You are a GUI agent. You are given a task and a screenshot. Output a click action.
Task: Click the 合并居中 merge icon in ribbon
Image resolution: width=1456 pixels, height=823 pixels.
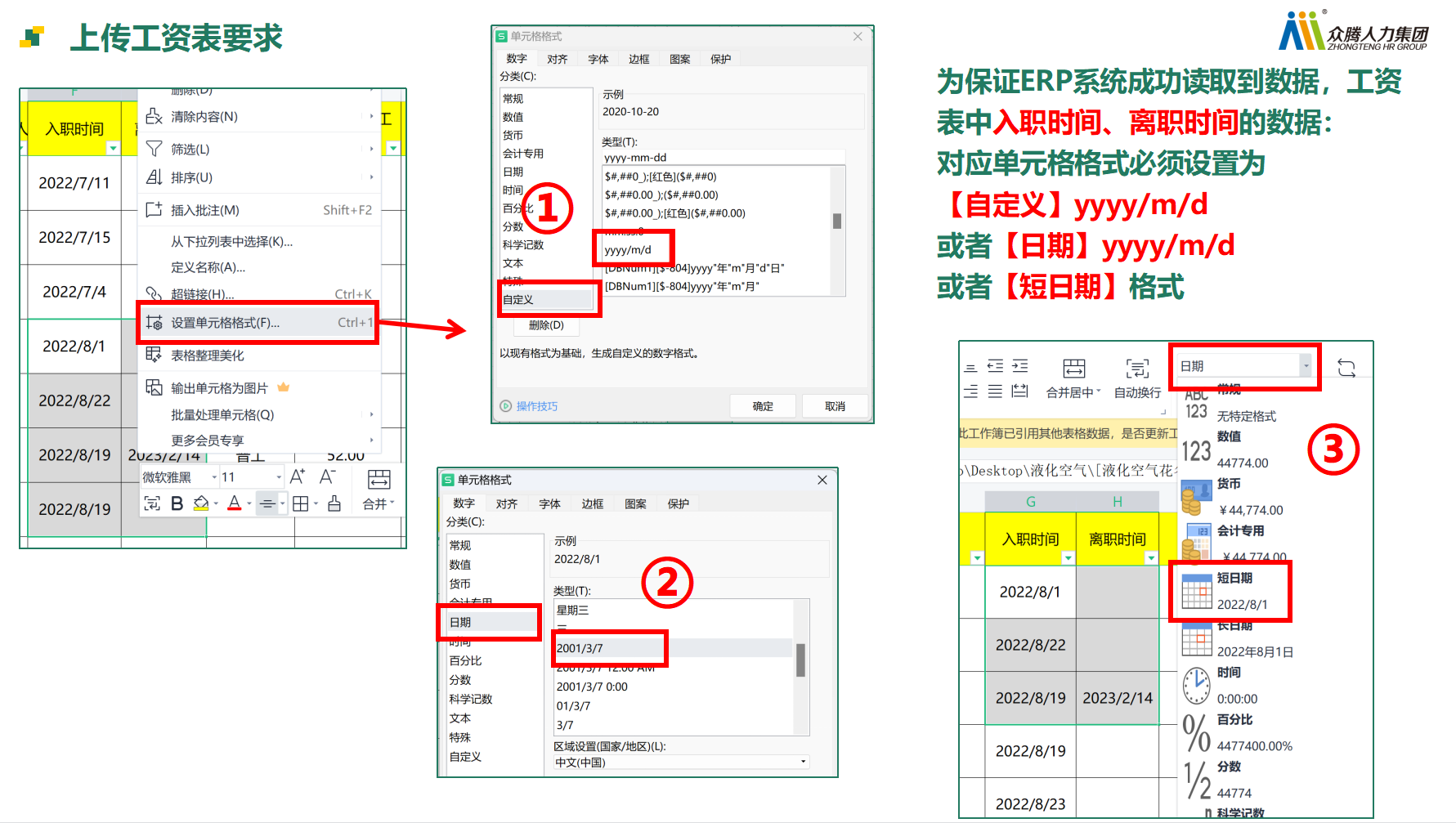click(x=1073, y=368)
